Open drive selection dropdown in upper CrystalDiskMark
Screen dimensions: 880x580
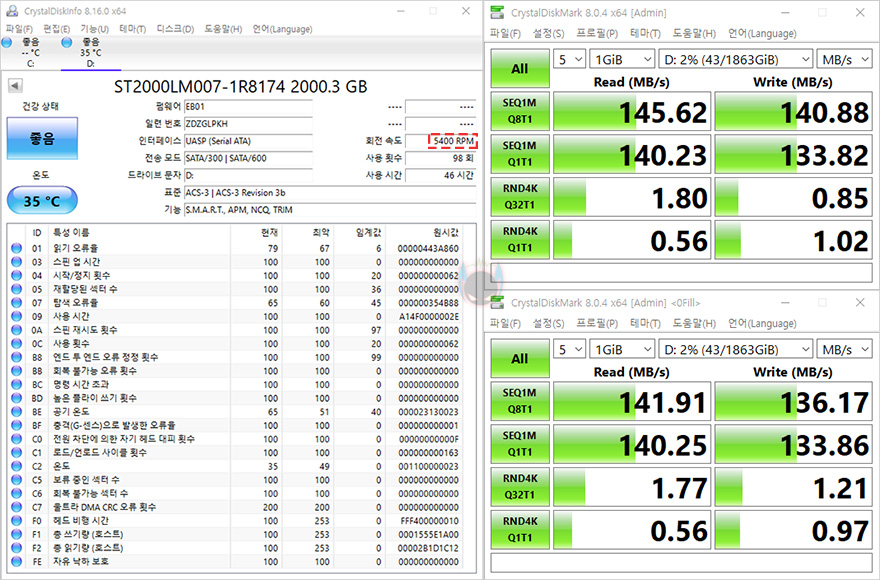pyautogui.click(x=735, y=59)
